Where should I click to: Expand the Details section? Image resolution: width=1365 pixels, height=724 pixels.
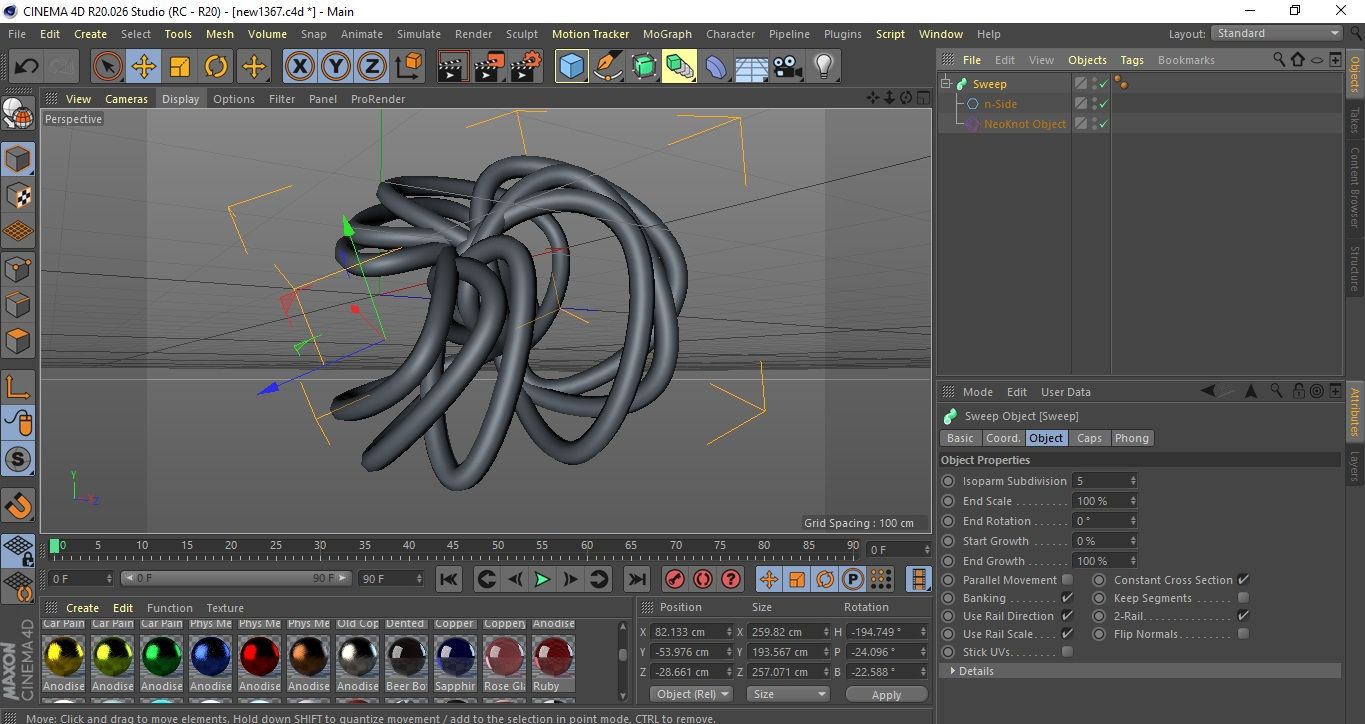(1140, 671)
